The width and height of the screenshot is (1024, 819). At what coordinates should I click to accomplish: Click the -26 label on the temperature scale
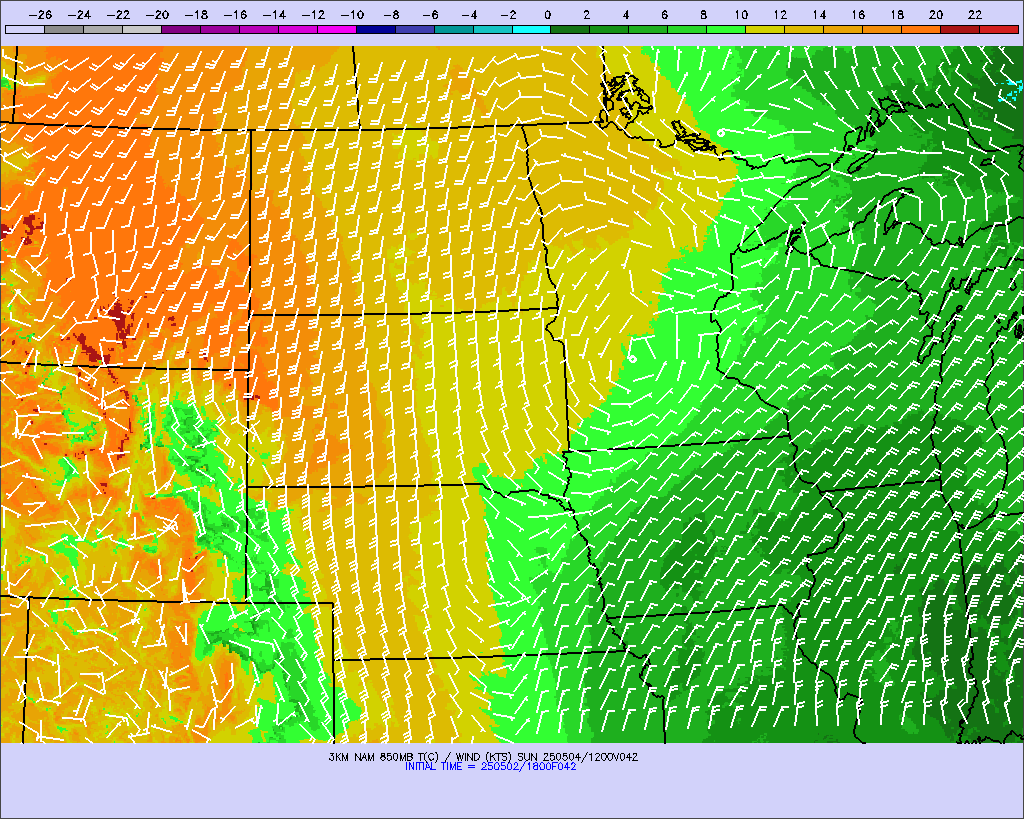coord(40,15)
